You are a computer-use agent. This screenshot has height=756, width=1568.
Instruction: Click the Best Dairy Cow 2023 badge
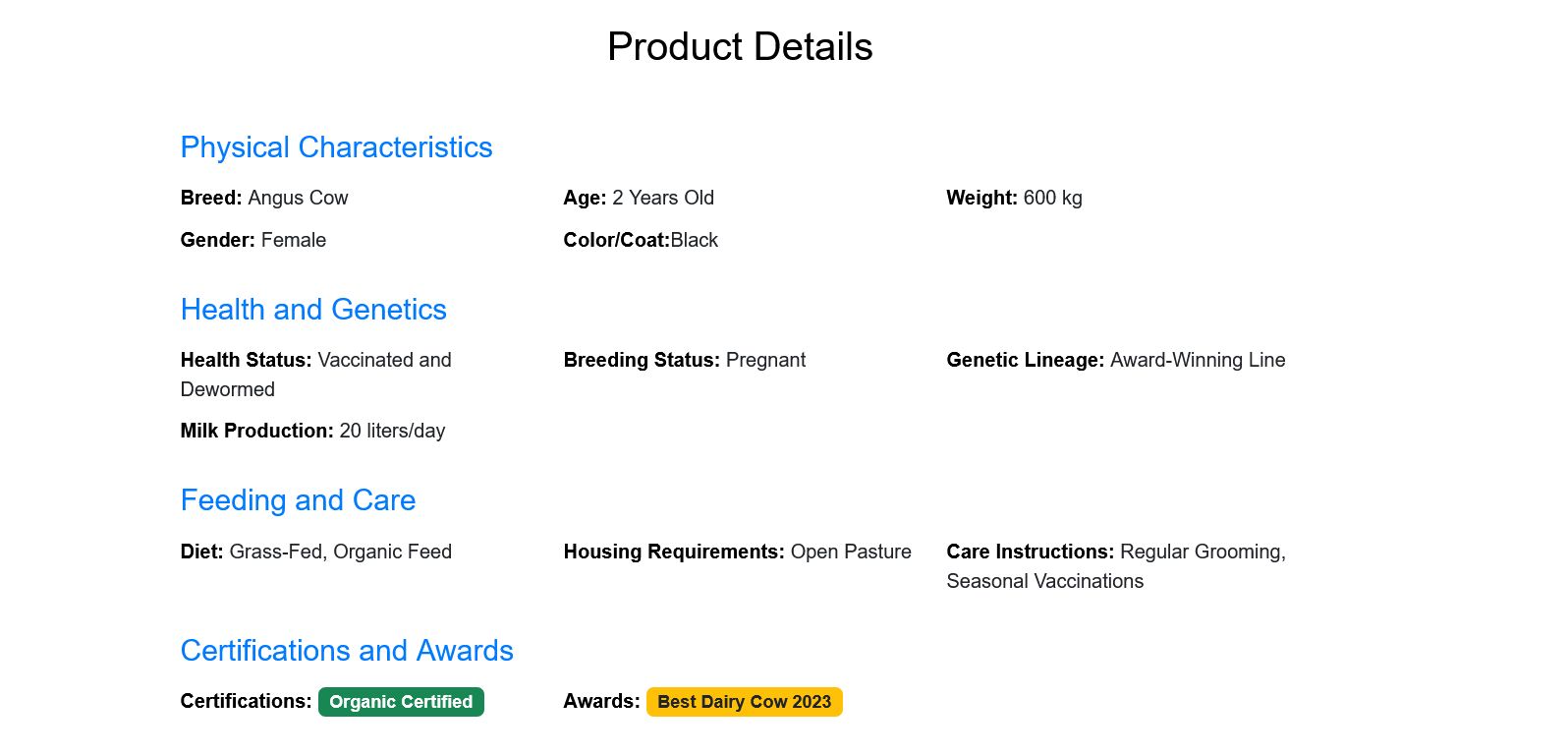[x=744, y=702]
